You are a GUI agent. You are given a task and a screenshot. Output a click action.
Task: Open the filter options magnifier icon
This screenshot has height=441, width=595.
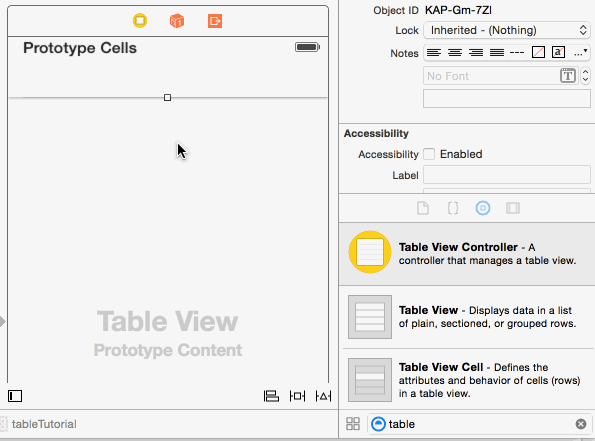pyautogui.click(x=378, y=424)
